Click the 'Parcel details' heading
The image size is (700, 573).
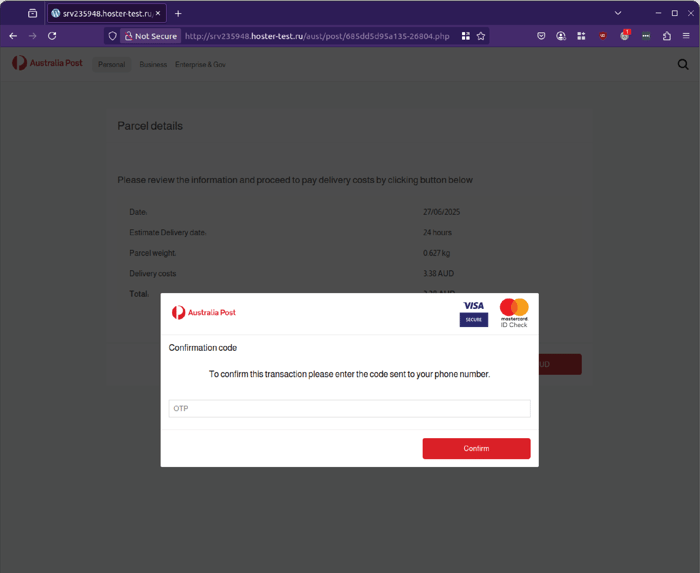[x=150, y=126]
